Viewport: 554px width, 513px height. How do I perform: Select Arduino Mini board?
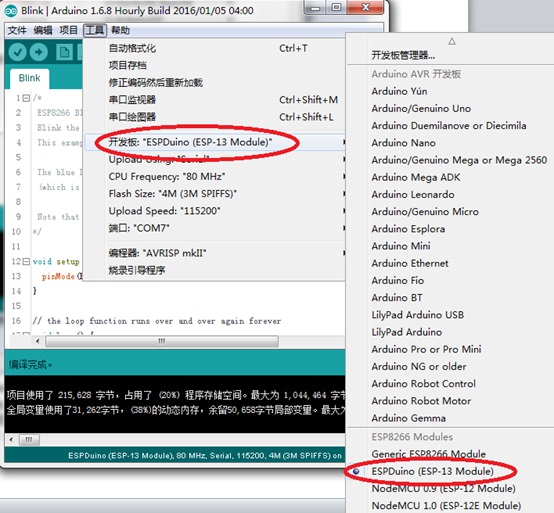(449, 246)
